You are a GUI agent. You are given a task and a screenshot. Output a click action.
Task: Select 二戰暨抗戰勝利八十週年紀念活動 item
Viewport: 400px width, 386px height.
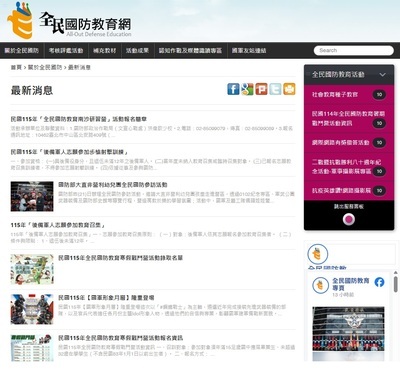pos(349,167)
